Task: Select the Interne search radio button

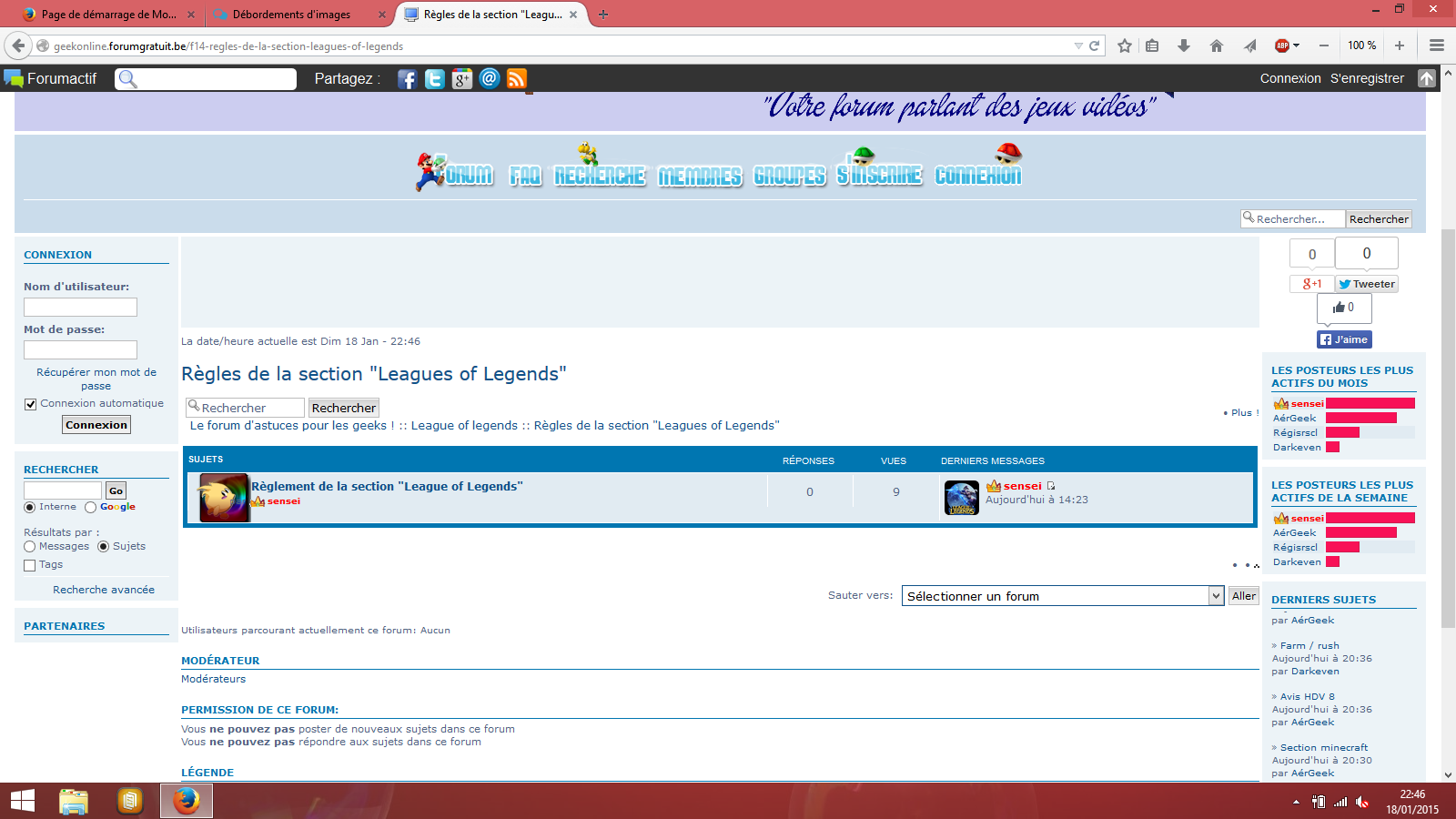Action: (30, 507)
